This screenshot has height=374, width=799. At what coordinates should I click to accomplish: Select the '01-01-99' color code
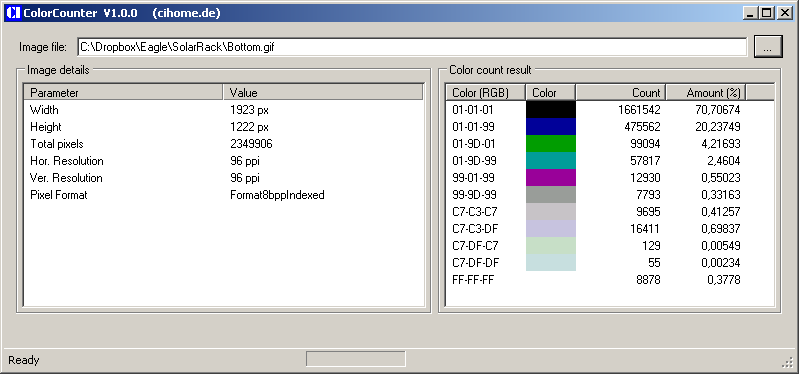coord(472,126)
